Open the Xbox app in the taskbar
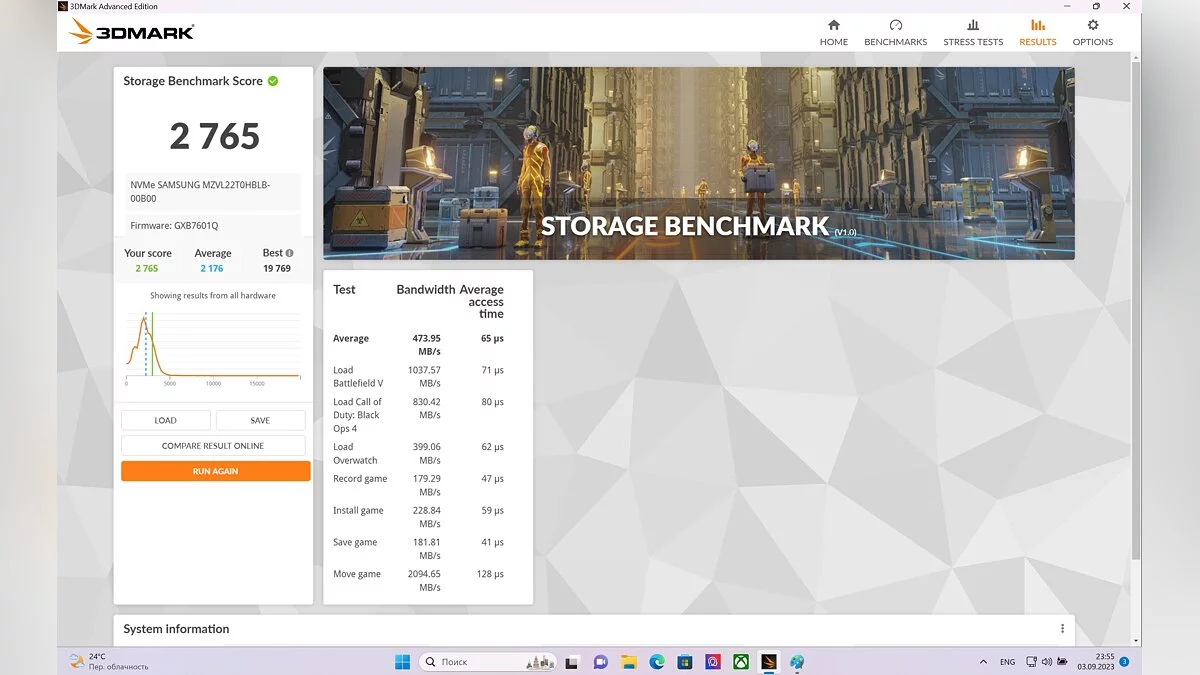The height and width of the screenshot is (675, 1200). 741,662
